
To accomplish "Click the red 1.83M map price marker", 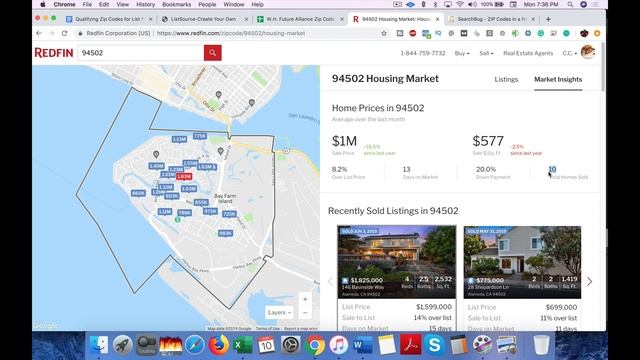I will point(184,176).
